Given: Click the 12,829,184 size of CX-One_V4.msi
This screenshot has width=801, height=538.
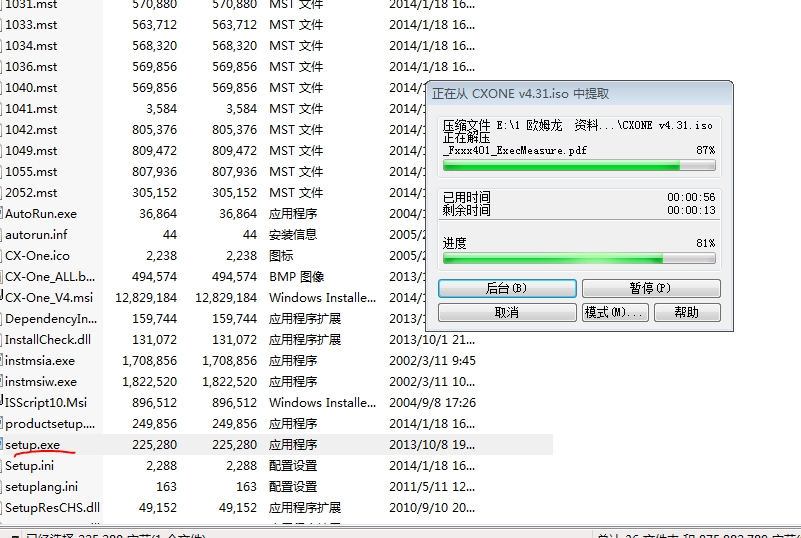Looking at the screenshot, I should click(146, 298).
